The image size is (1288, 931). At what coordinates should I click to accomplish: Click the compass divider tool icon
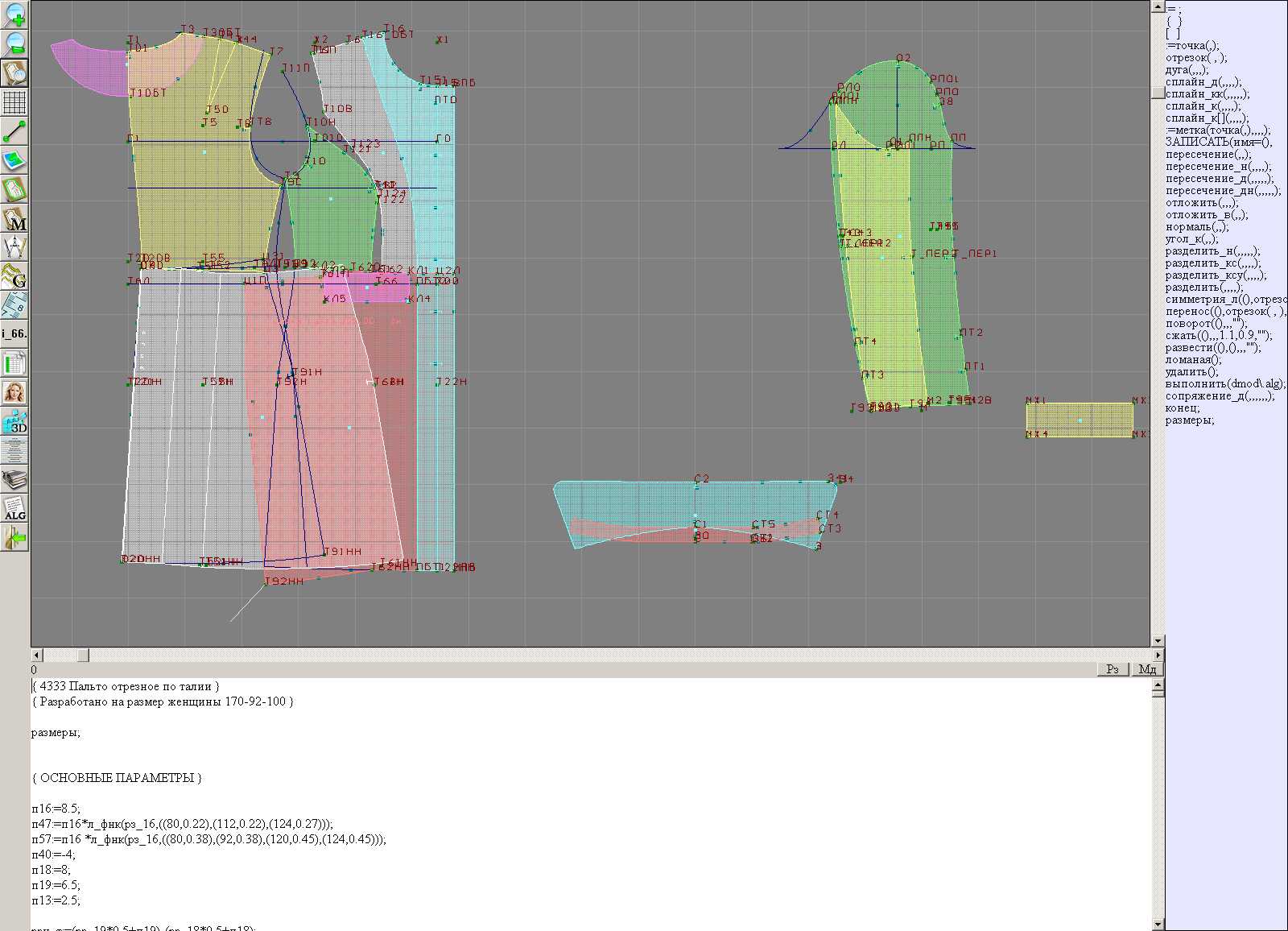(x=14, y=247)
